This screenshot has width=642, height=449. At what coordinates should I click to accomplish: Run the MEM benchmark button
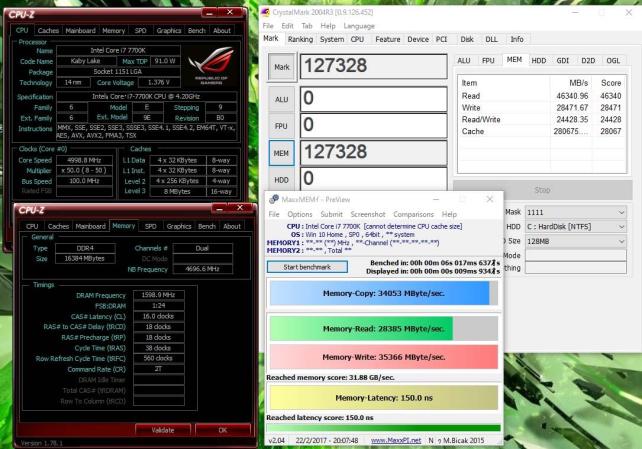(x=281, y=153)
